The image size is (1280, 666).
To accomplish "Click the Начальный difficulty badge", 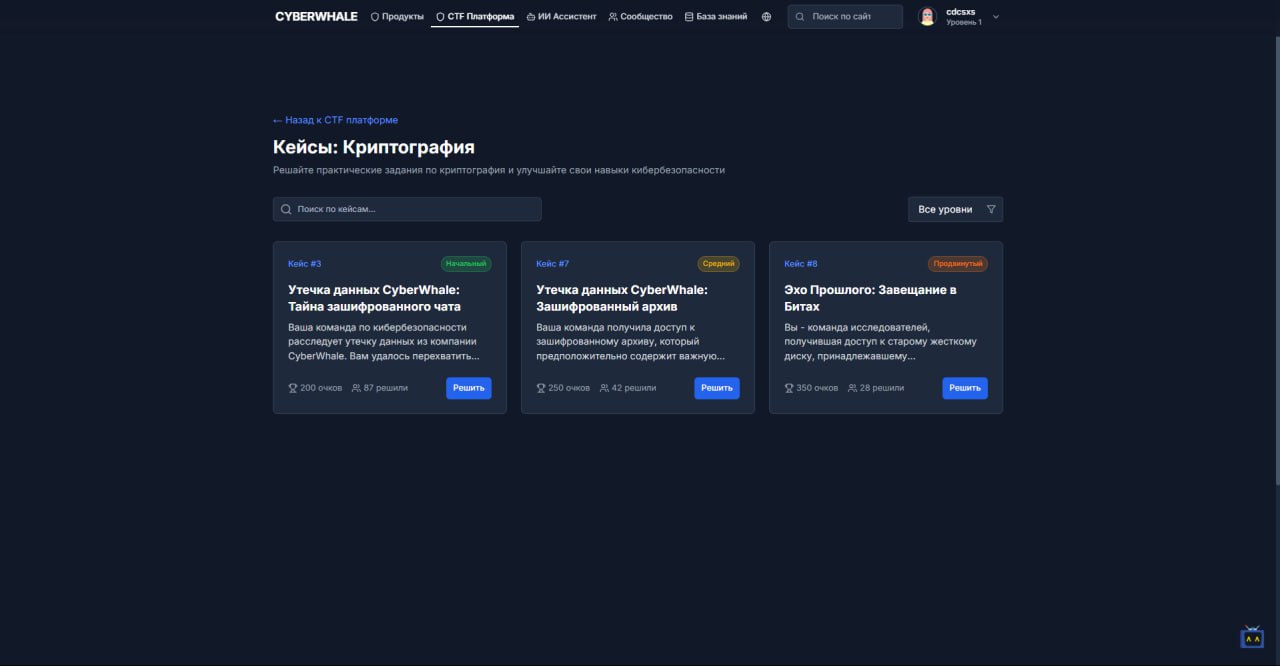I will 466,264.
